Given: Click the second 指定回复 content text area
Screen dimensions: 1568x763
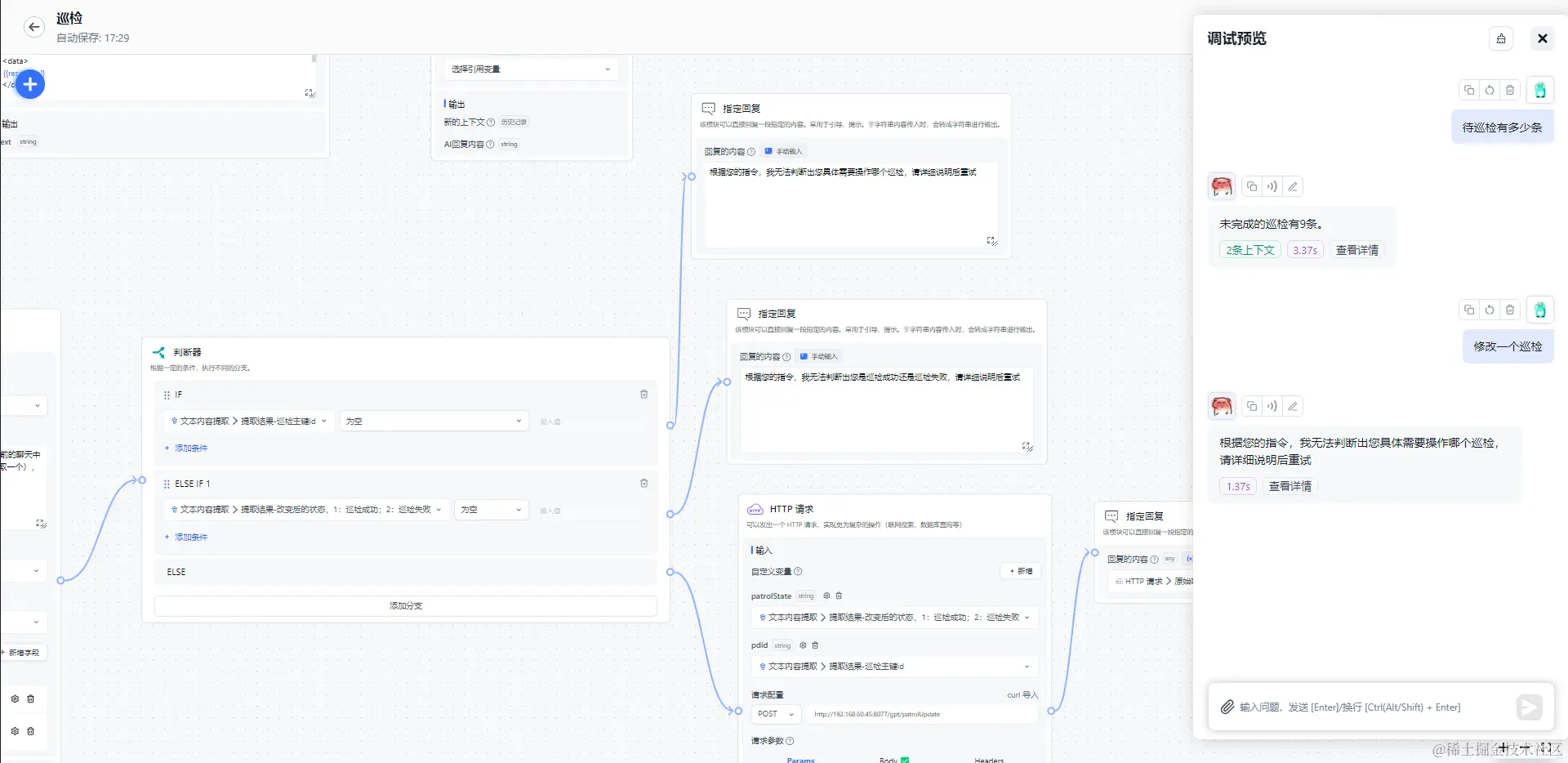Looking at the screenshot, I should click(x=886, y=409).
